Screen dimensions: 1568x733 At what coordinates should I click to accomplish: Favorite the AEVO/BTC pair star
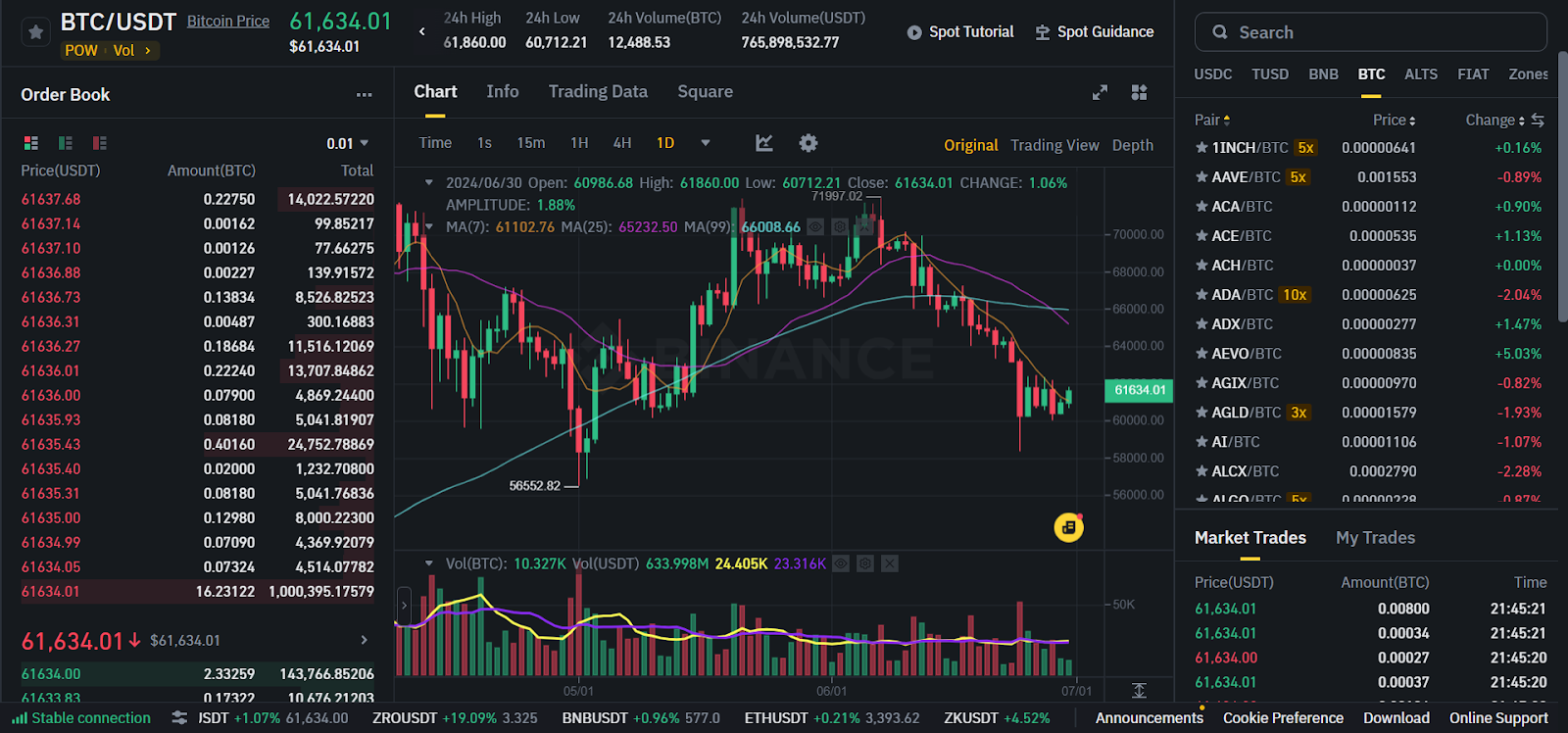tap(1201, 354)
